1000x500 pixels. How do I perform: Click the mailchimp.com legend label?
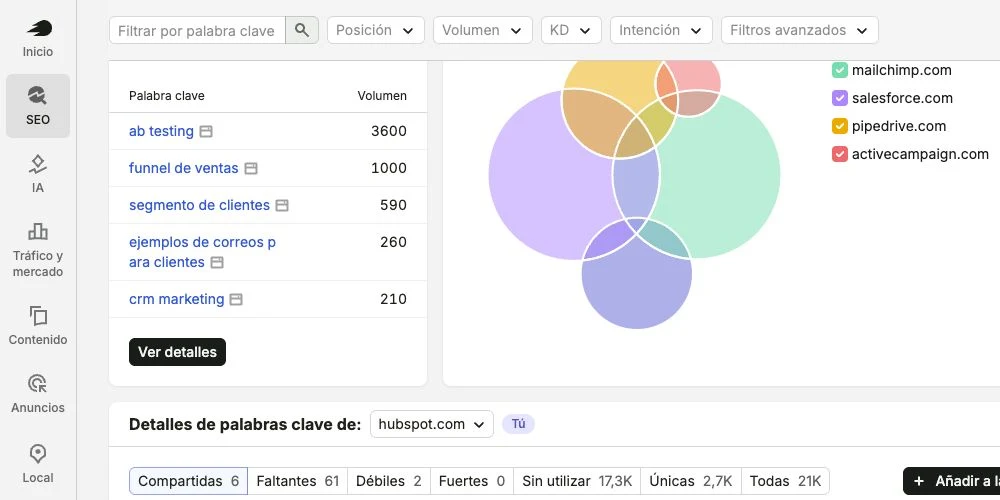pos(902,70)
